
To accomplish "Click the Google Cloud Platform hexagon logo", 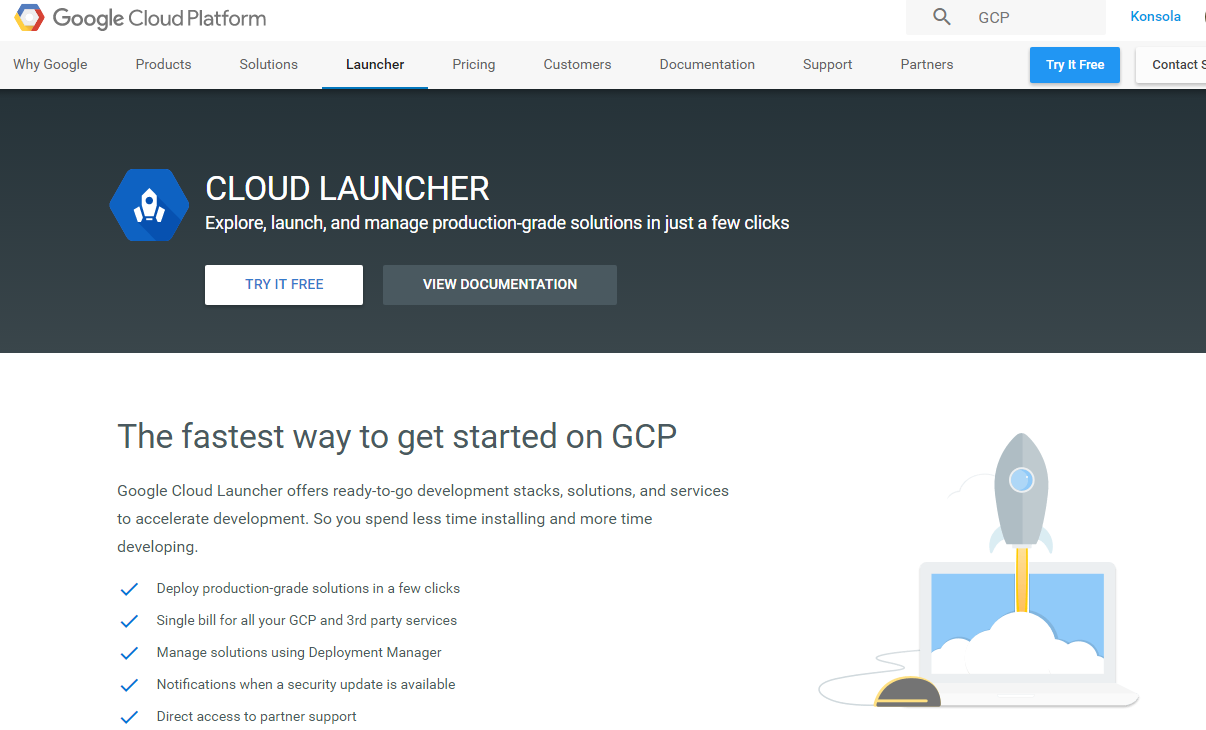I will tap(29, 18).
